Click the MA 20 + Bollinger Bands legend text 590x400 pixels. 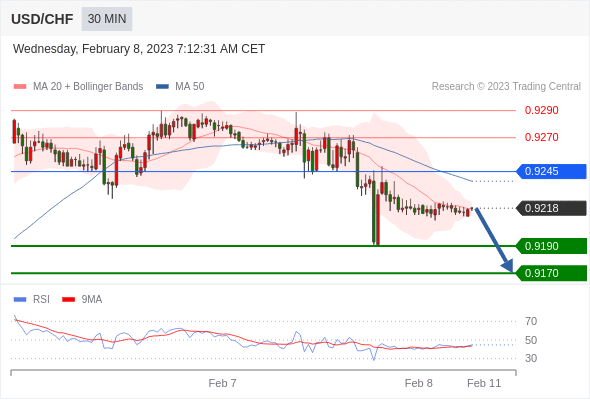[x=88, y=87]
